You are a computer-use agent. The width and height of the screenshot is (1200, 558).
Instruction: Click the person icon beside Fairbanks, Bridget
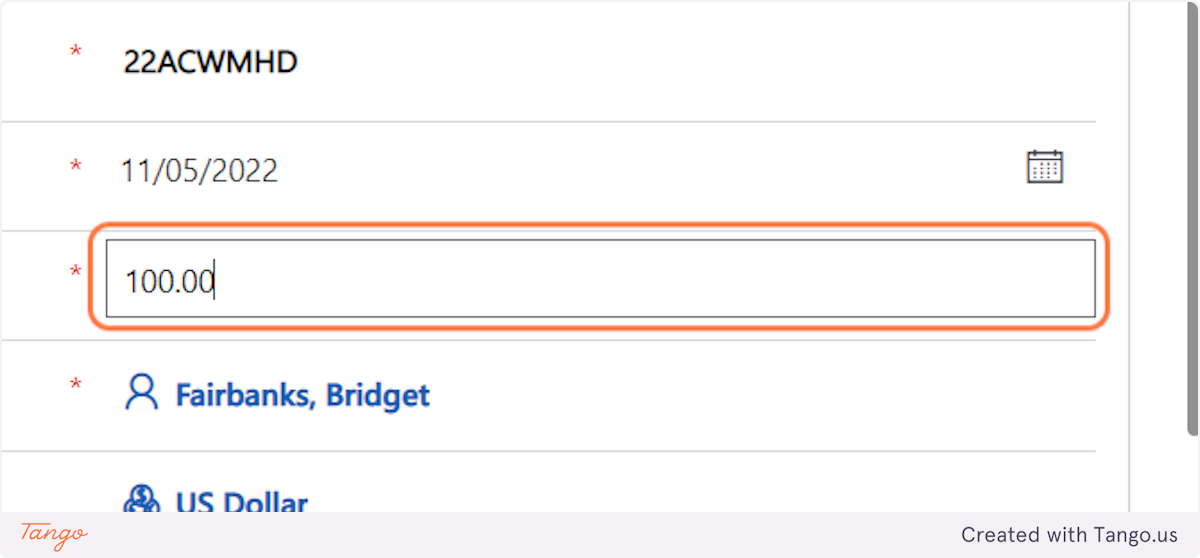pyautogui.click(x=141, y=393)
